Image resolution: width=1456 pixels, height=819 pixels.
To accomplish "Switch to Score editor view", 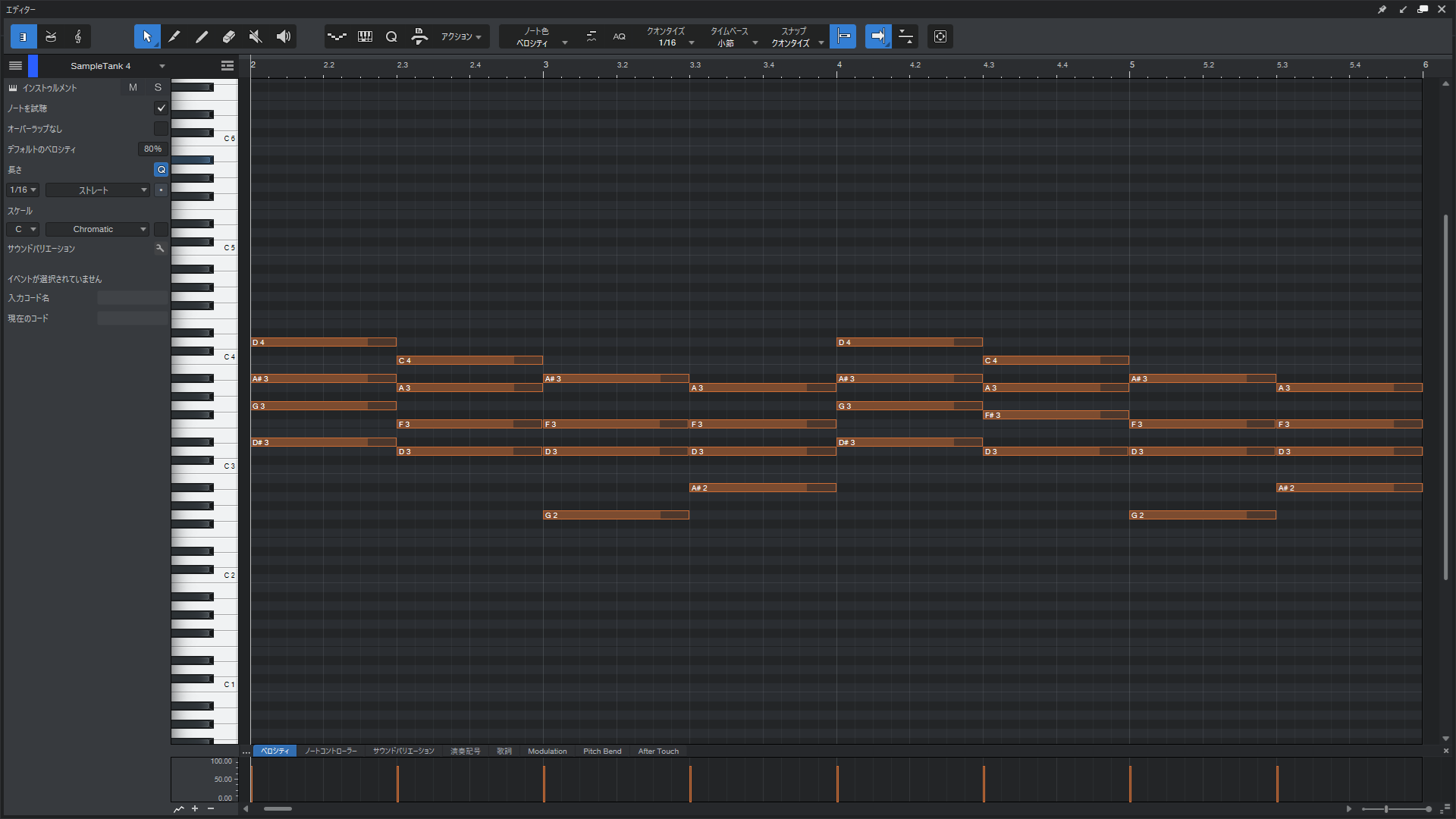I will [x=78, y=36].
